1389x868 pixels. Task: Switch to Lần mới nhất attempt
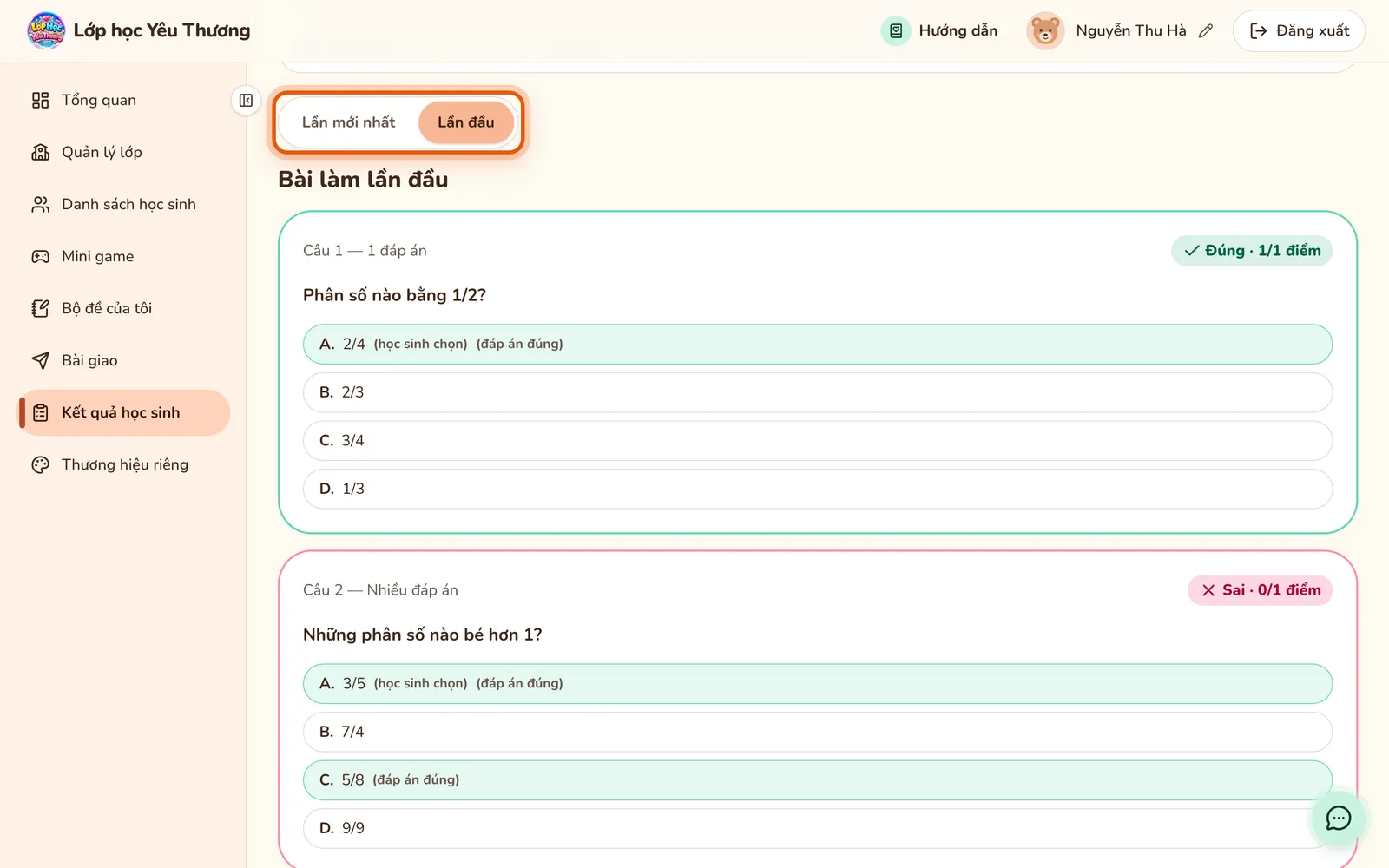(x=348, y=122)
